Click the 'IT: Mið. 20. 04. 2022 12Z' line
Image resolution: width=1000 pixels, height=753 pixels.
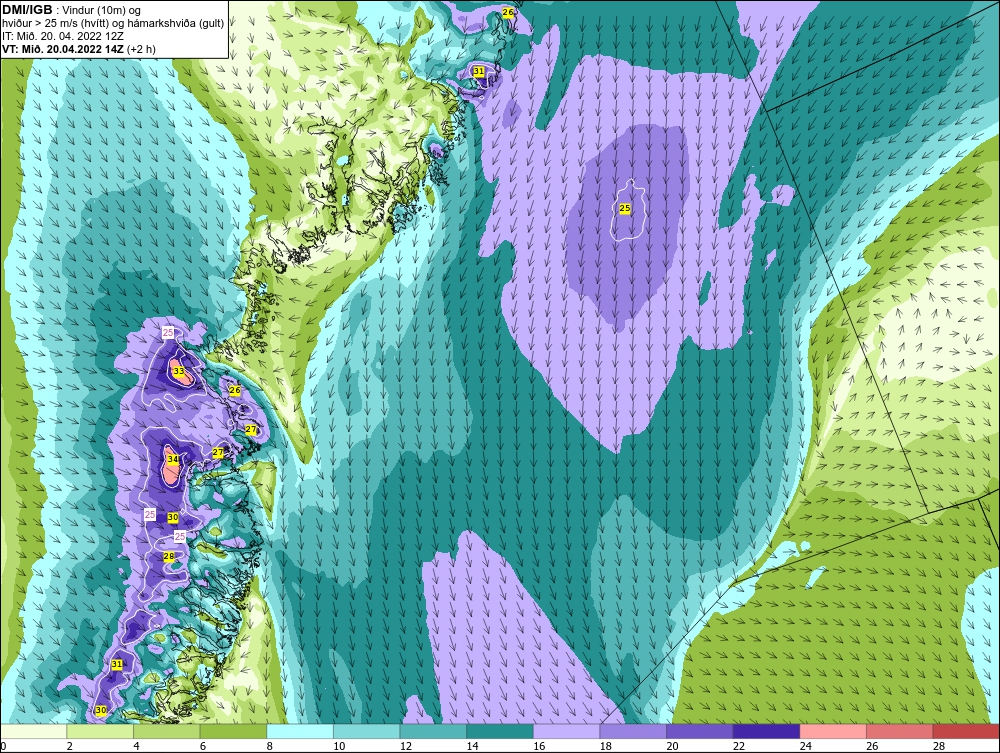click(62, 36)
